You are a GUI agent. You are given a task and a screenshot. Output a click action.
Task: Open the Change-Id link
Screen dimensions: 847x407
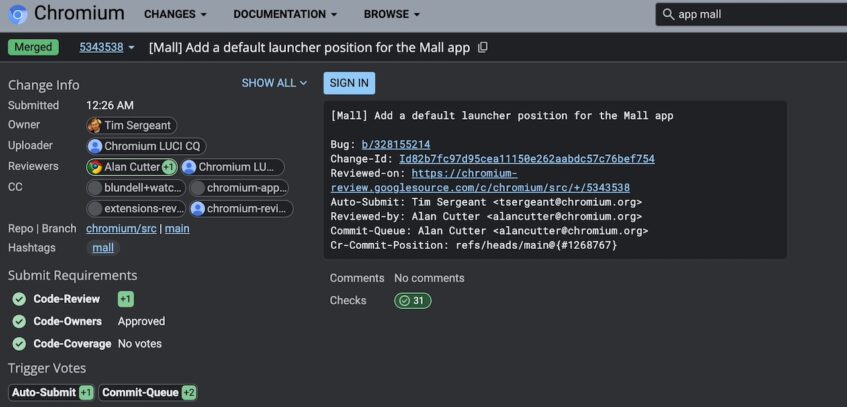527,159
